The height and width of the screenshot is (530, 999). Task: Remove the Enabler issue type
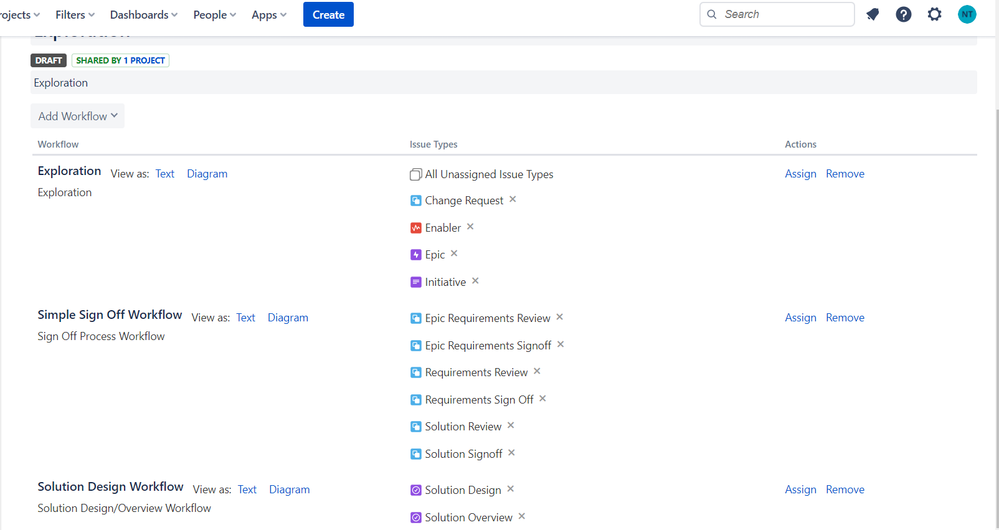pyautogui.click(x=470, y=227)
